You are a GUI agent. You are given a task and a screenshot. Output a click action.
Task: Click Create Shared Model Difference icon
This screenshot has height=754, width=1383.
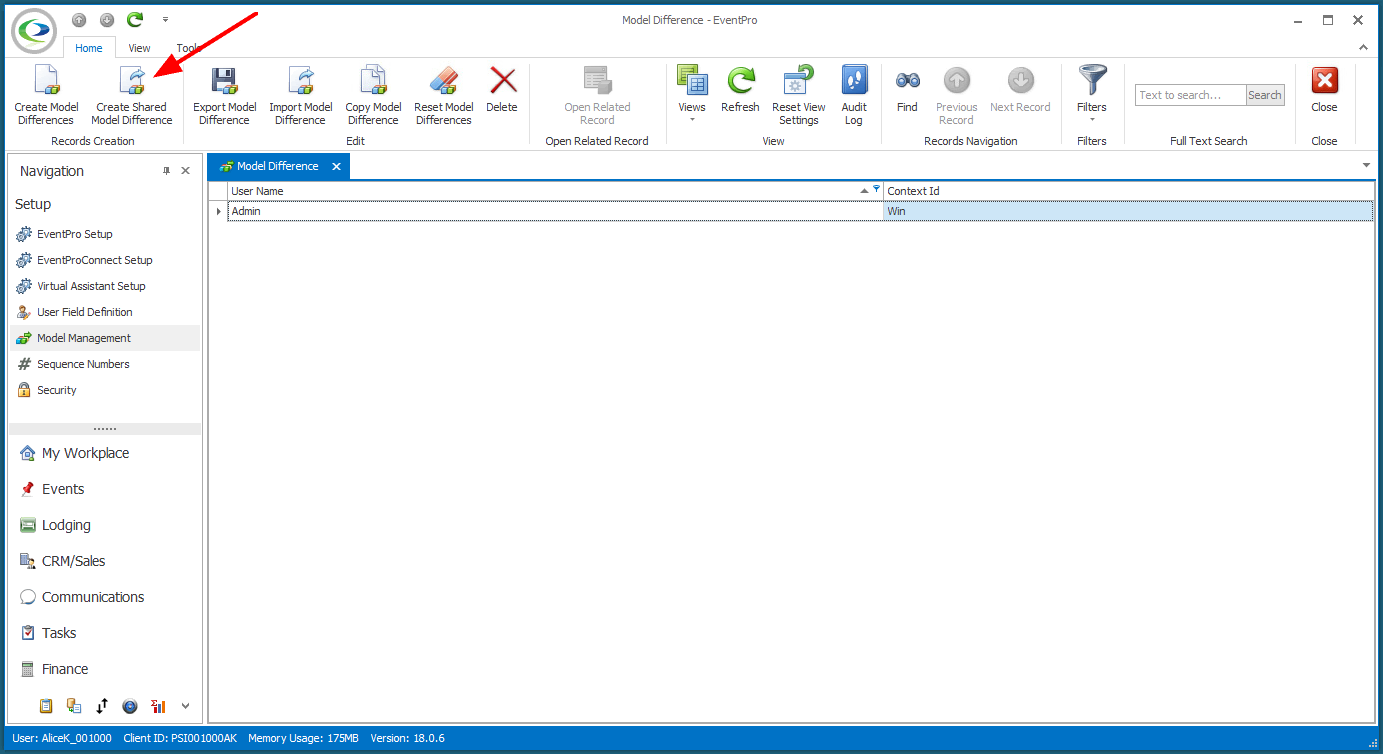tap(132, 81)
